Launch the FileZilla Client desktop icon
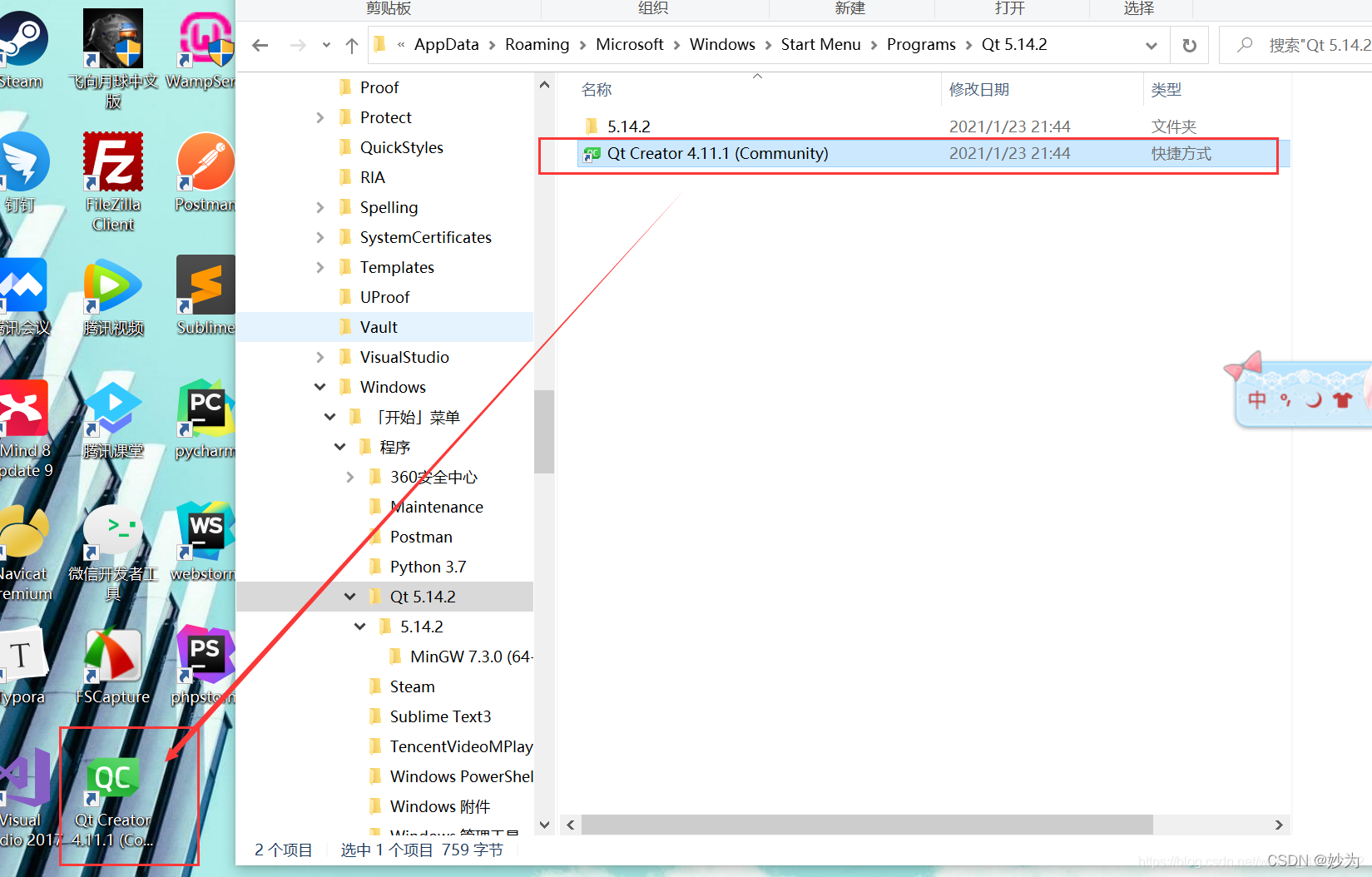 113,181
